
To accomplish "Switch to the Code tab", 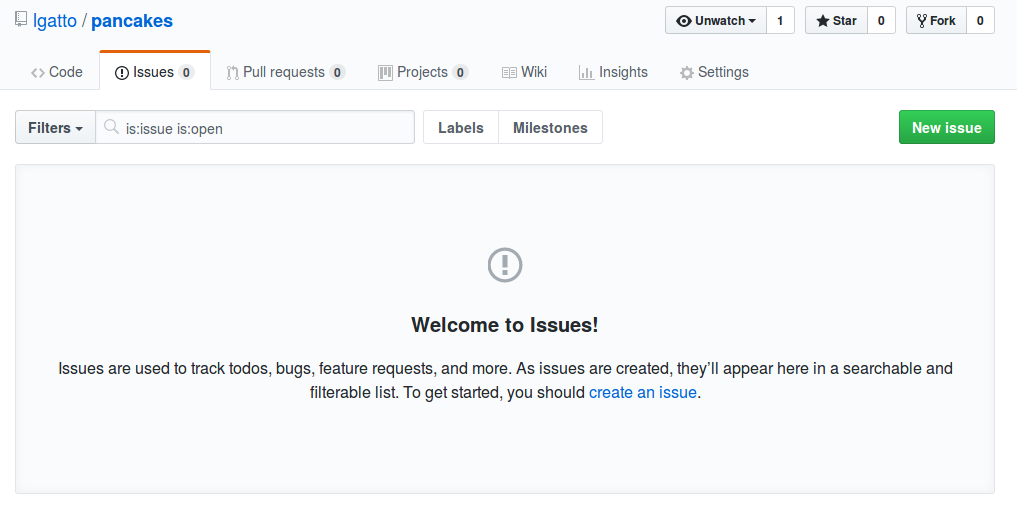I will coord(56,72).
